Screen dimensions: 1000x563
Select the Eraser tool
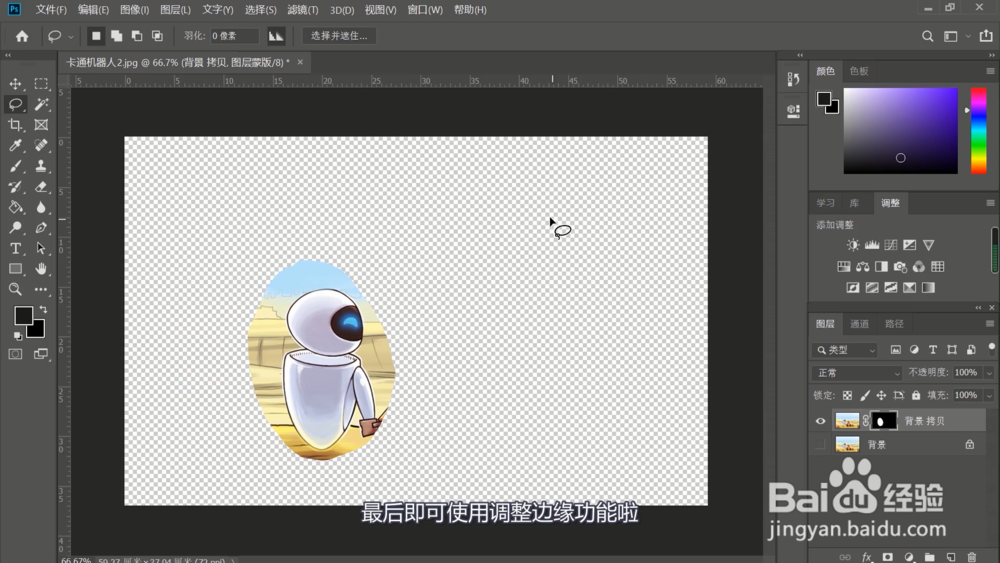(41, 187)
